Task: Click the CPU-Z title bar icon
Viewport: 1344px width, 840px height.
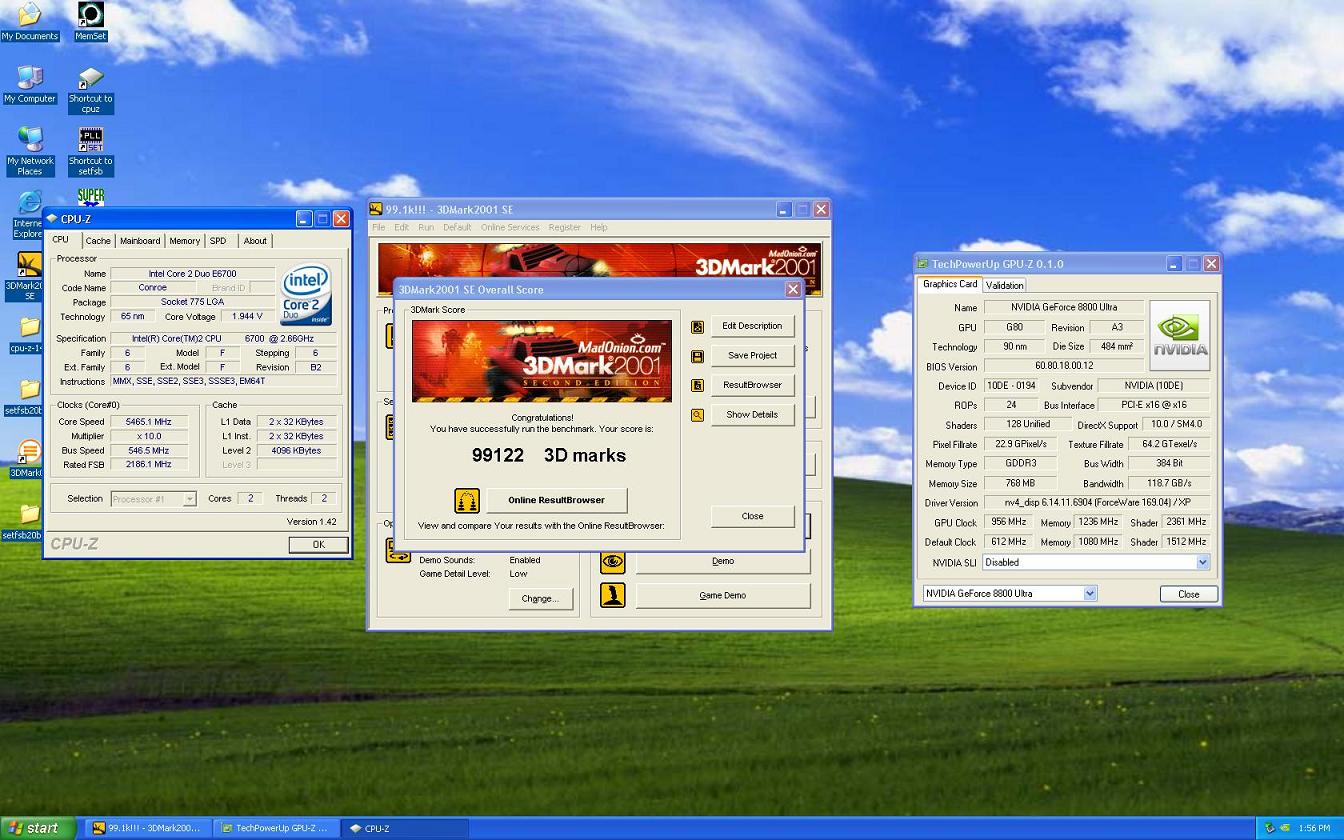Action: pyautogui.click(x=51, y=219)
